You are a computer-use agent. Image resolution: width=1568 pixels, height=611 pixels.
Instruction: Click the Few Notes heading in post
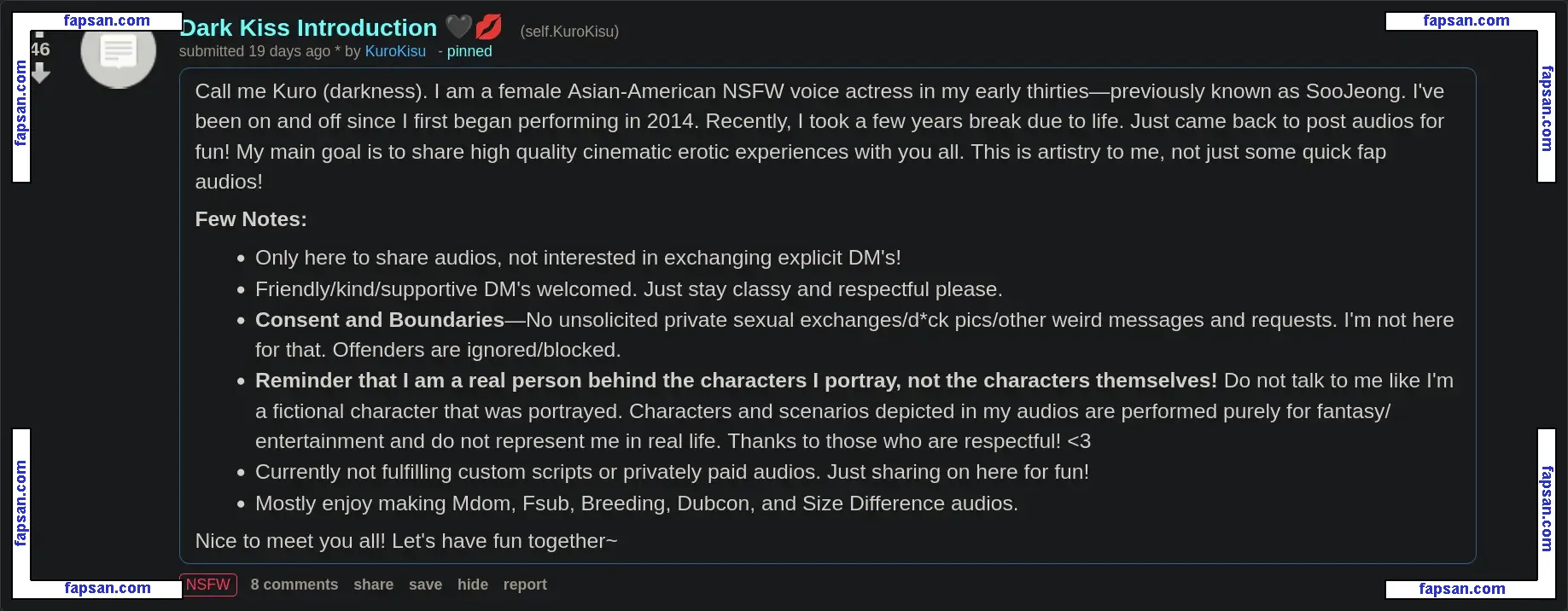point(251,219)
